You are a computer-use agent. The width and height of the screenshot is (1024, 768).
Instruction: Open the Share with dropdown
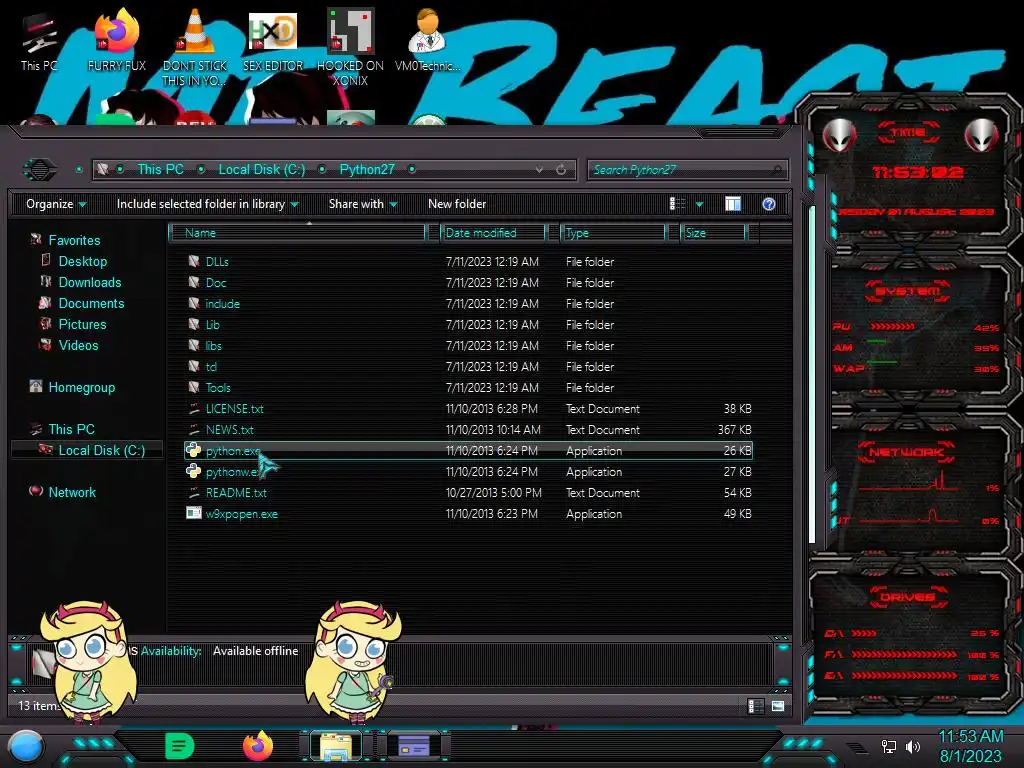(x=363, y=204)
